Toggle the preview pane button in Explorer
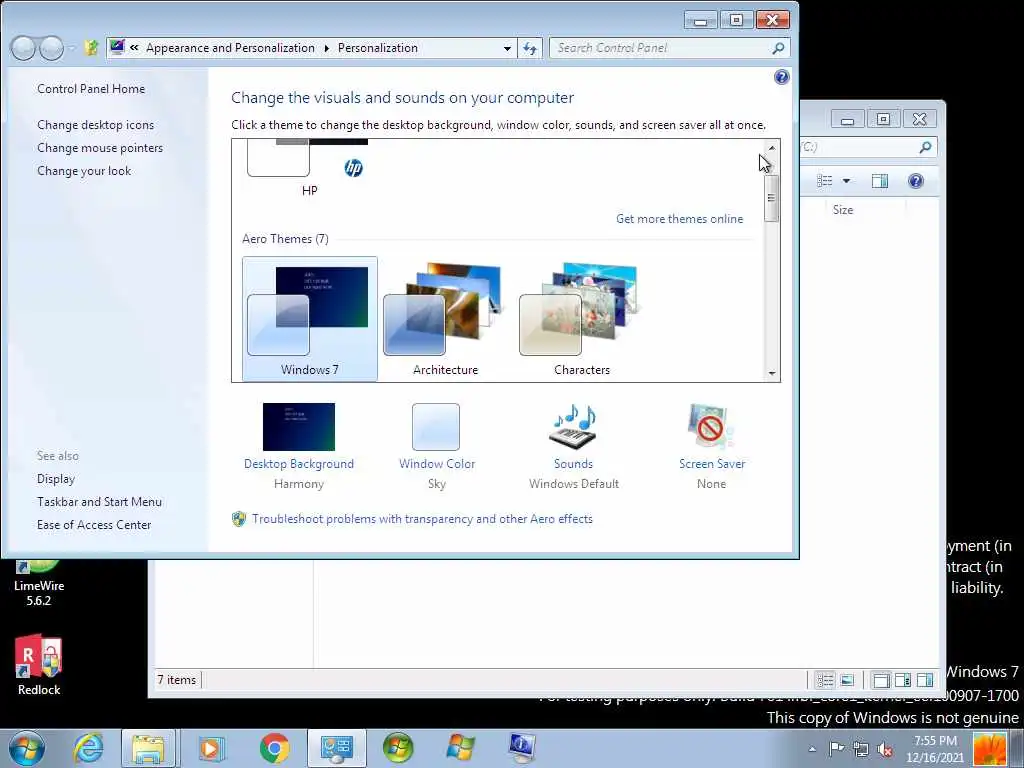The image size is (1024, 768). [x=880, y=181]
